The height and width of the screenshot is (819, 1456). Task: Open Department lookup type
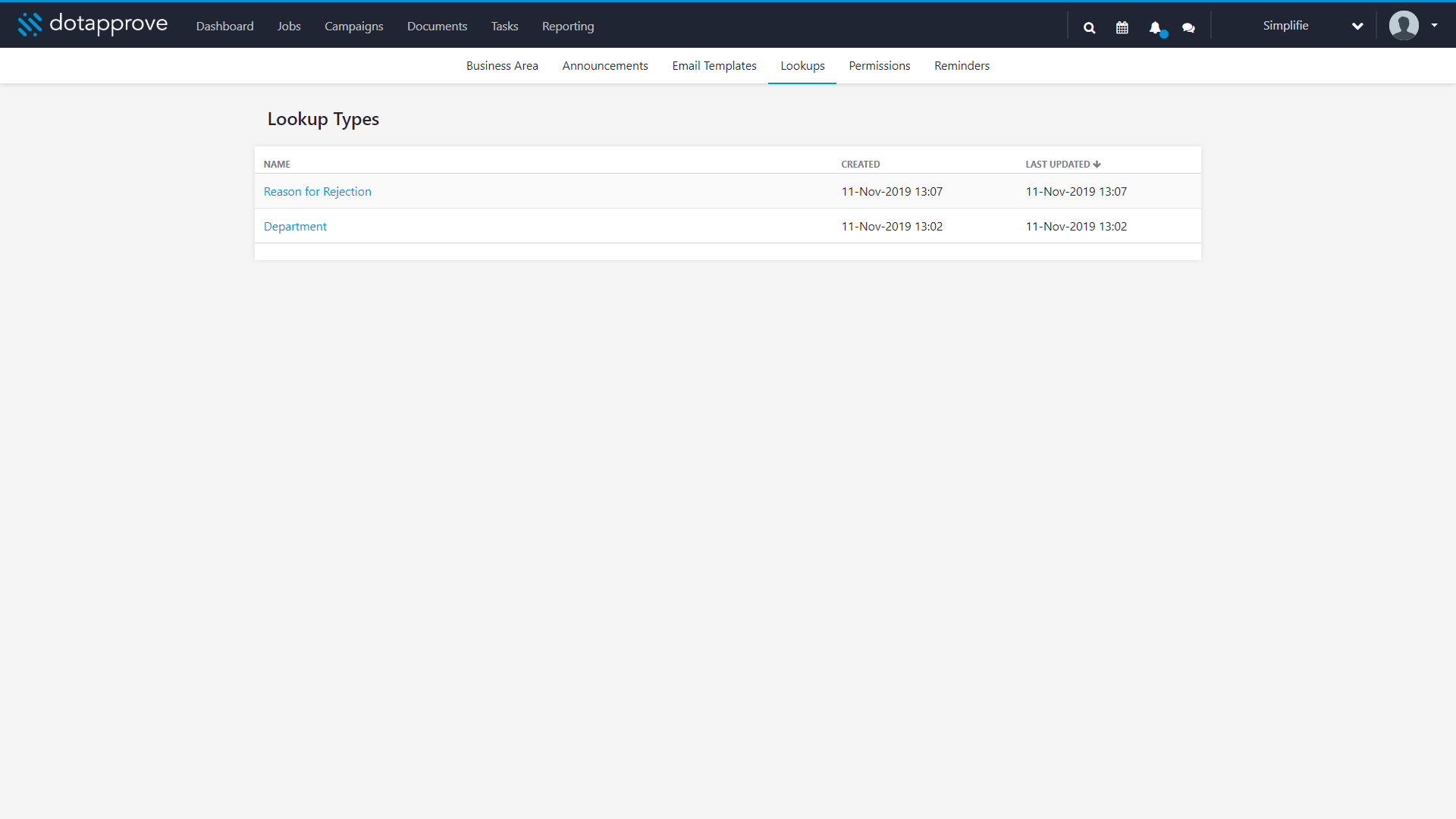(295, 226)
